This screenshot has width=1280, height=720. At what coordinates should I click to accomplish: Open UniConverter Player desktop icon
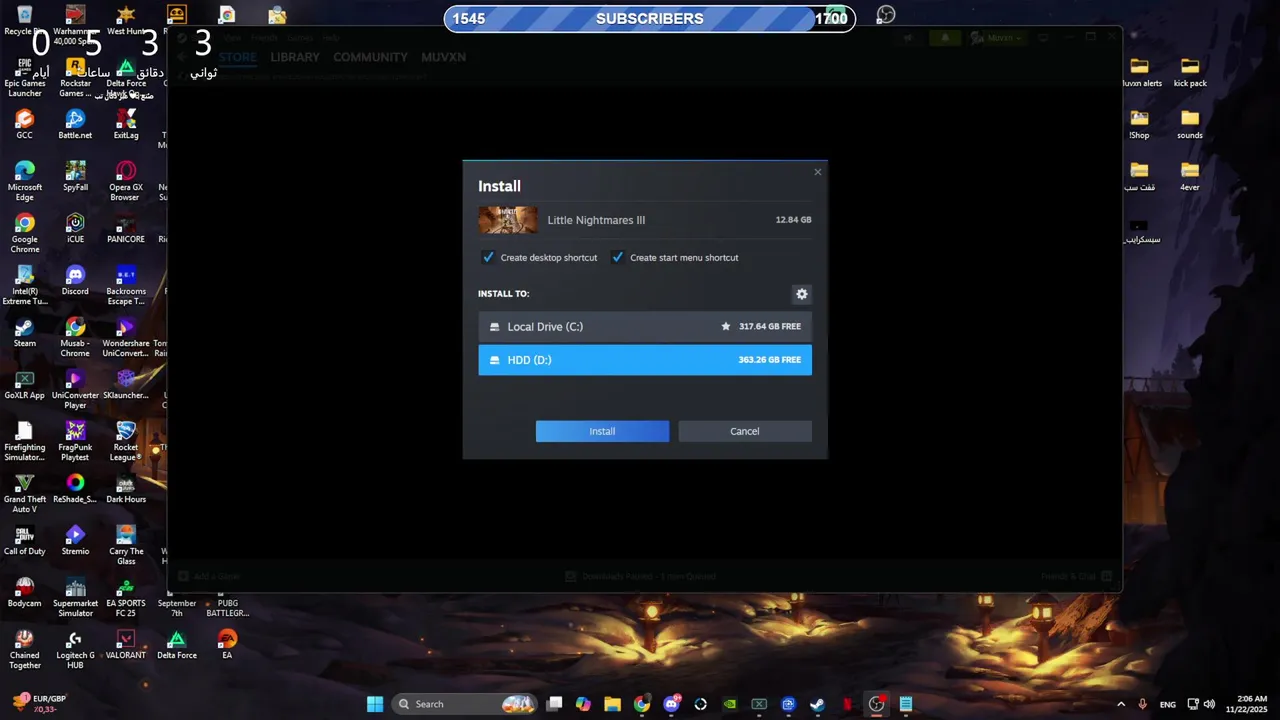75,389
